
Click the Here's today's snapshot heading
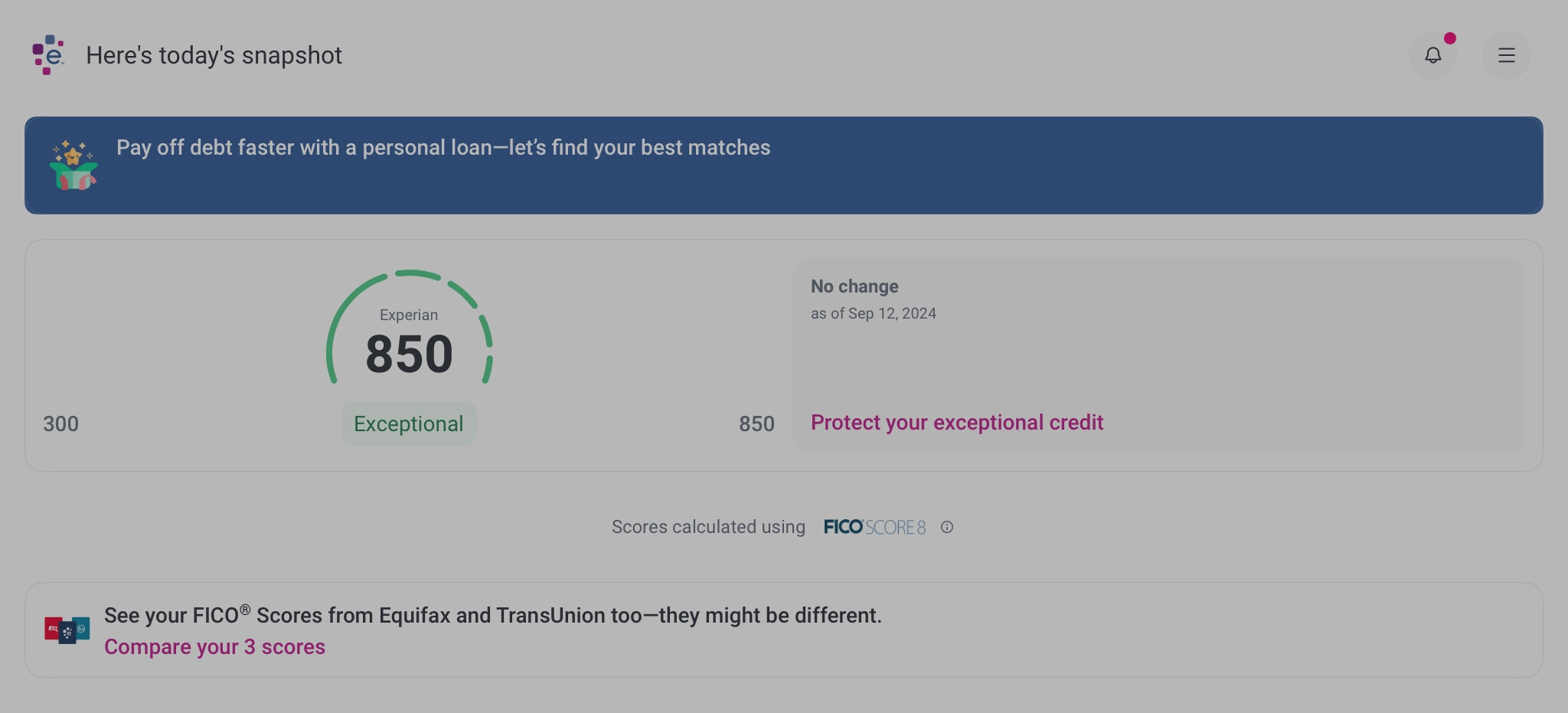[x=214, y=55]
